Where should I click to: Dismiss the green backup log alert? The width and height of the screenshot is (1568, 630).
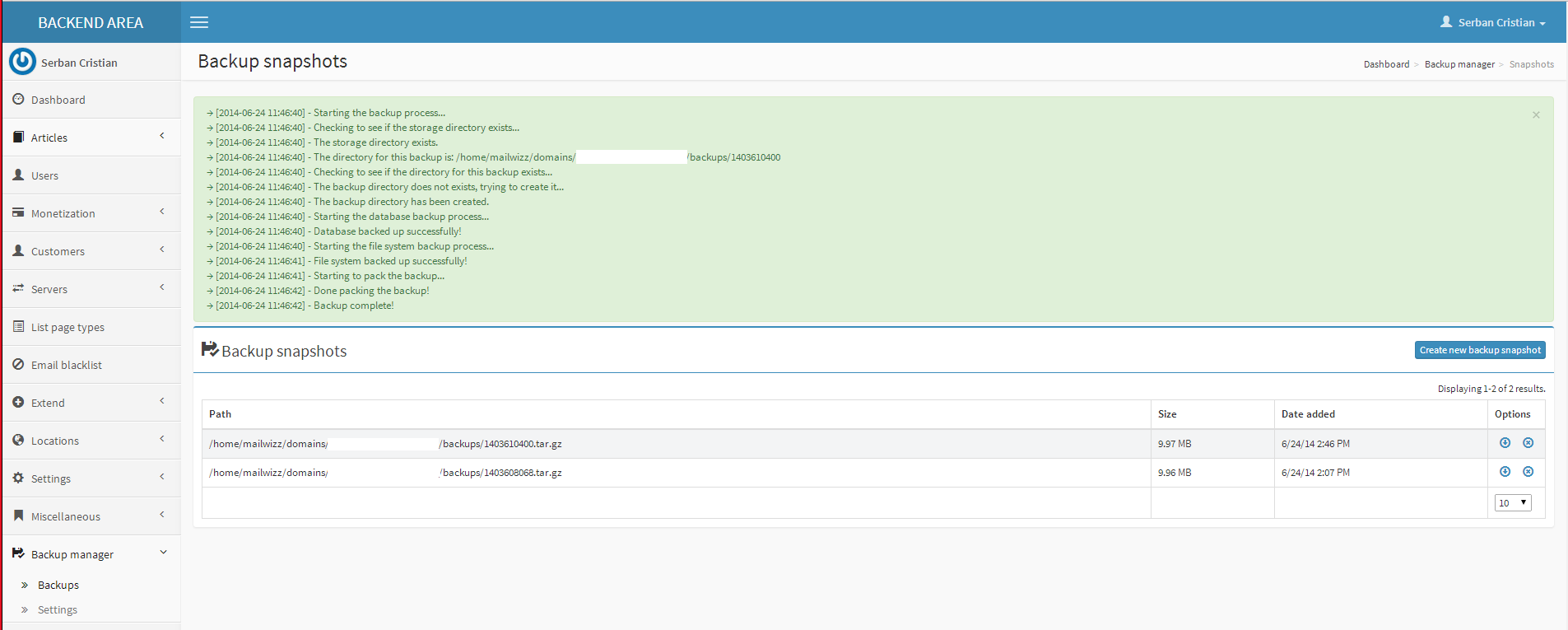click(x=1535, y=115)
